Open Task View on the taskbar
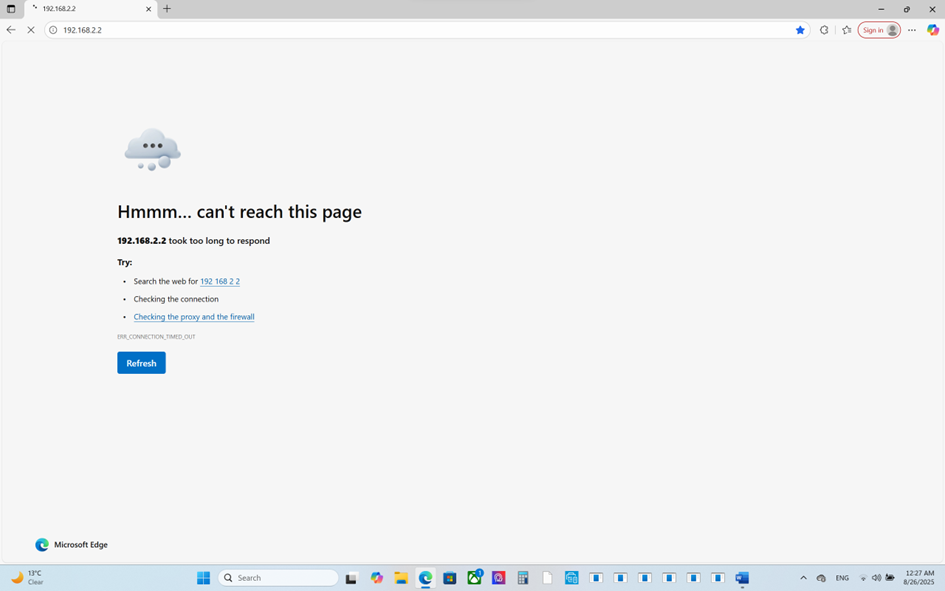The width and height of the screenshot is (945, 591). point(351,578)
